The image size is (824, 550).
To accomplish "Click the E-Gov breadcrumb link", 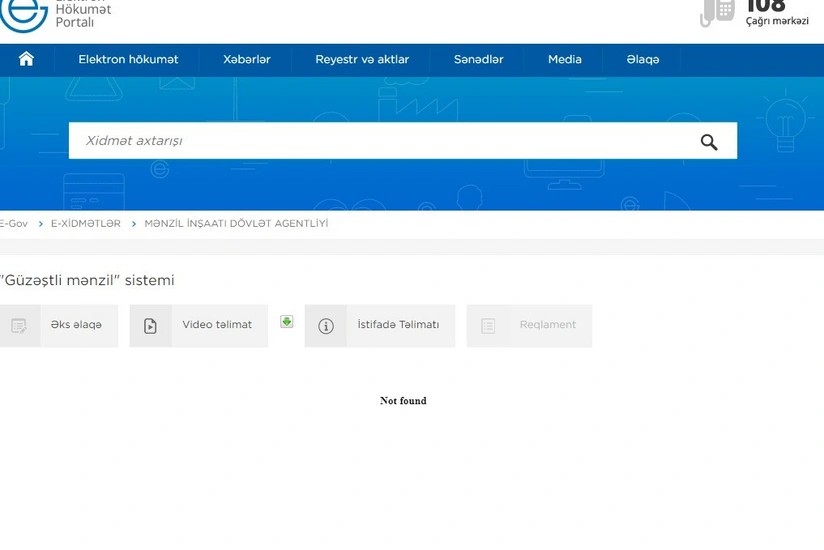I will [14, 224].
